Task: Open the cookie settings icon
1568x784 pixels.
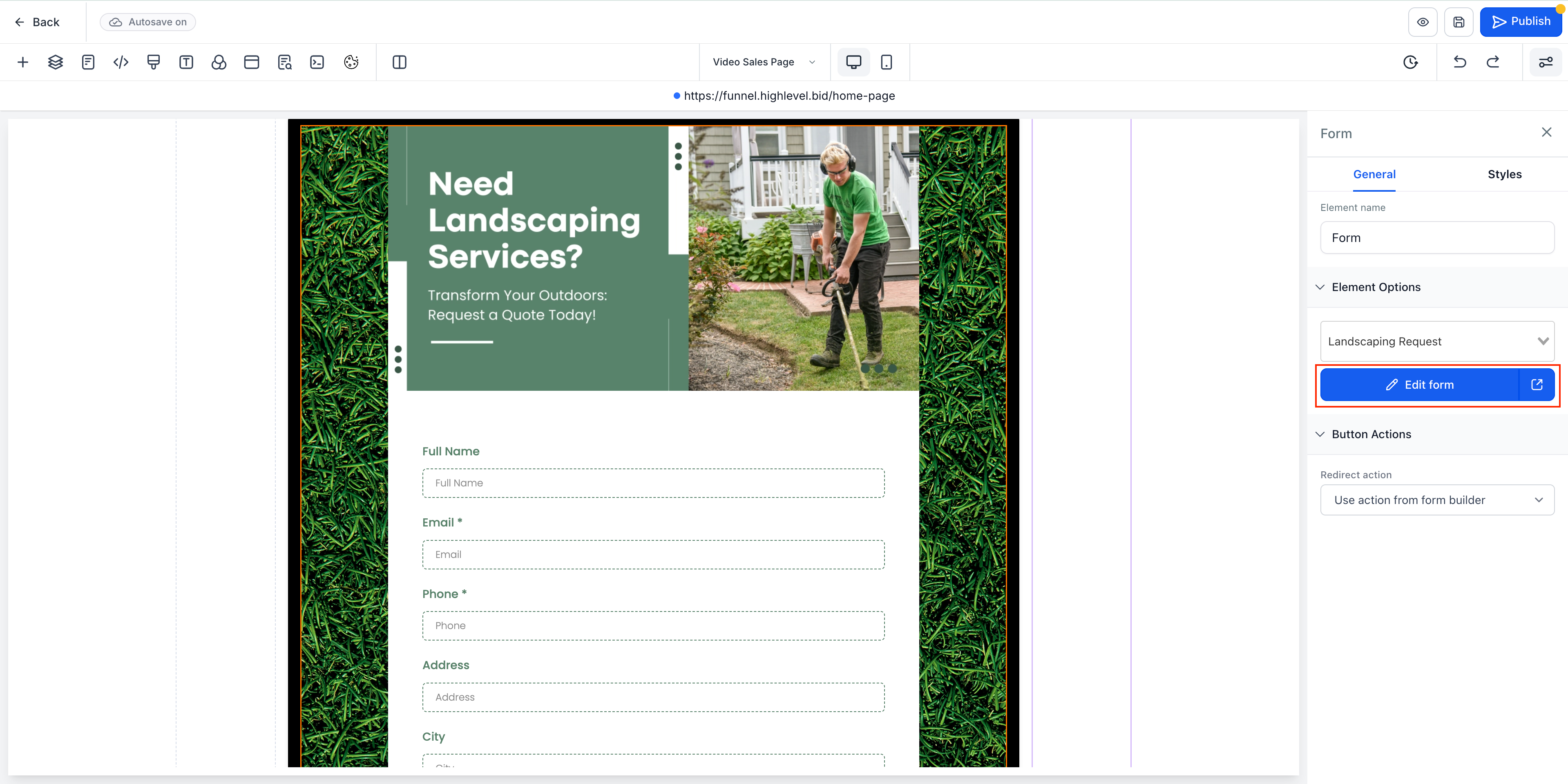Action: point(351,62)
